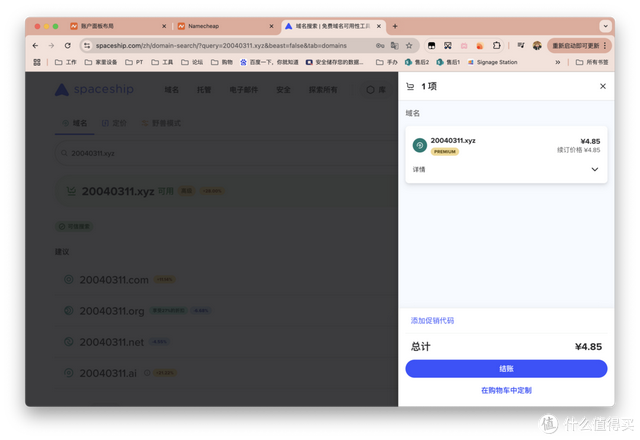Click the green domain icon for 20040311.xyz
The width and height of the screenshot is (640, 440).
pyautogui.click(x=420, y=145)
